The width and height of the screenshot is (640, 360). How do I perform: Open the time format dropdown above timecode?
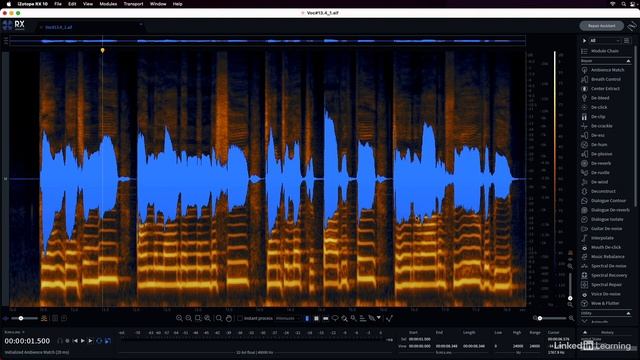(x=15, y=332)
